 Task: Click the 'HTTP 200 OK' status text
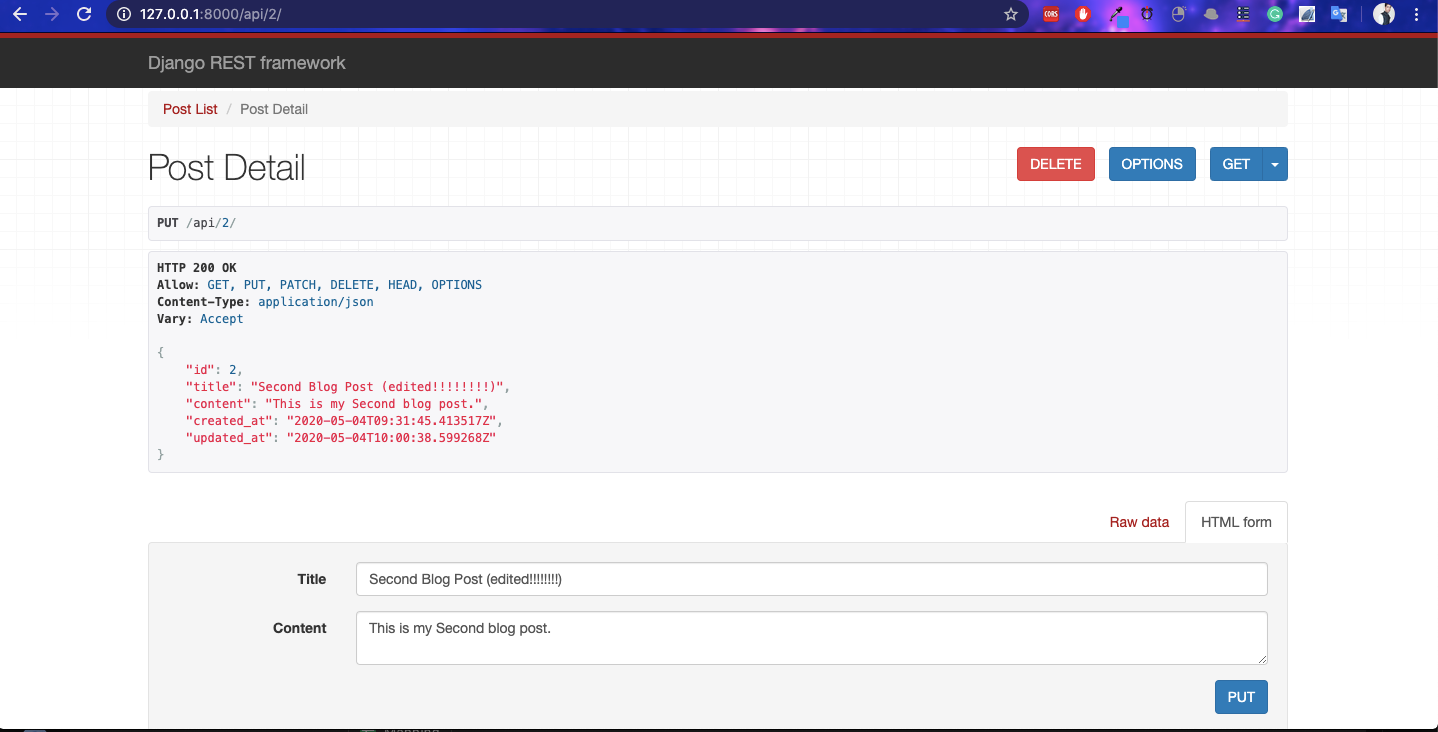click(197, 268)
